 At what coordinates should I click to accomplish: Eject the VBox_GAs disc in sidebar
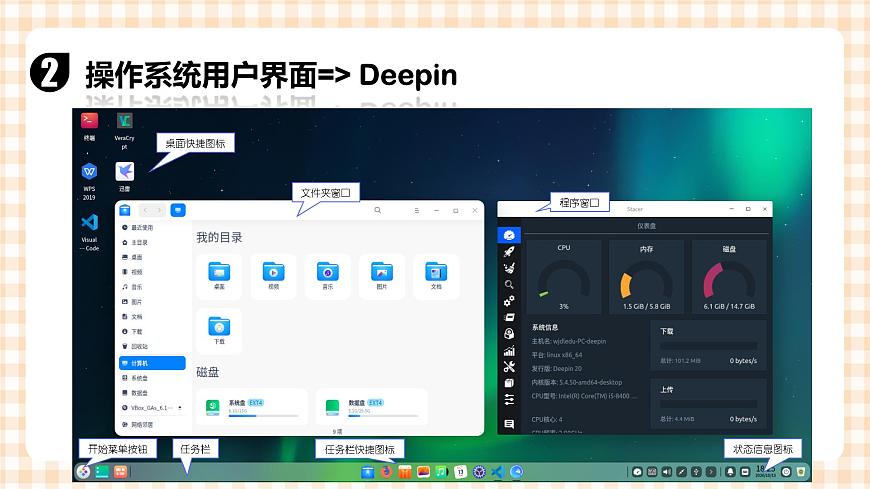point(180,408)
